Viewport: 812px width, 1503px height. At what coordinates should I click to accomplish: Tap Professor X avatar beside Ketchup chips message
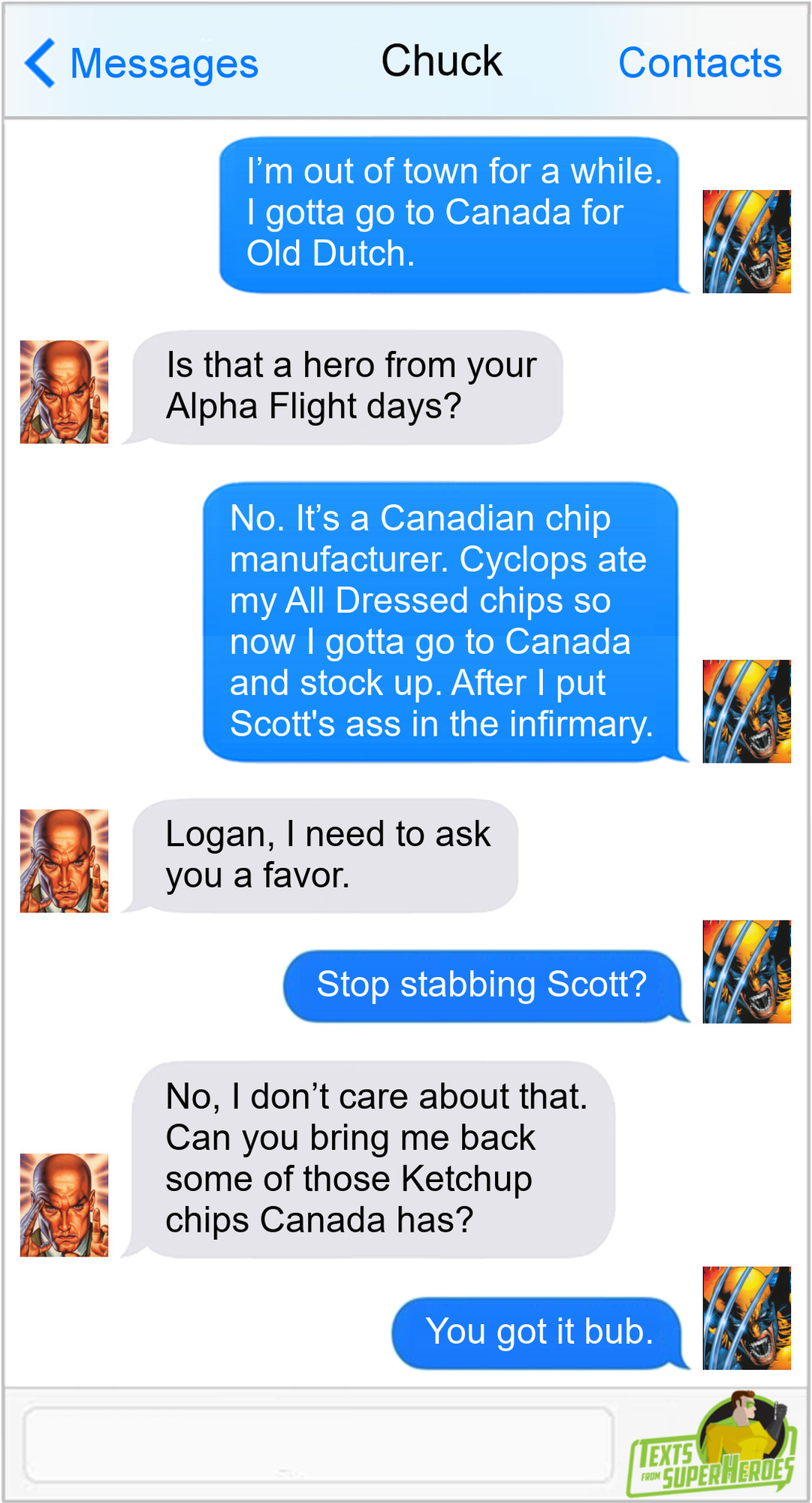click(64, 1205)
